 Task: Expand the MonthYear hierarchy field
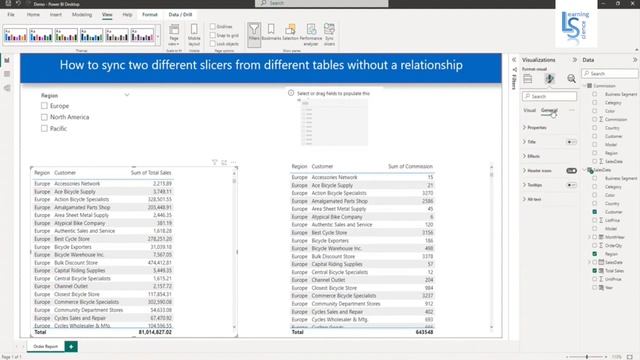[589, 237]
